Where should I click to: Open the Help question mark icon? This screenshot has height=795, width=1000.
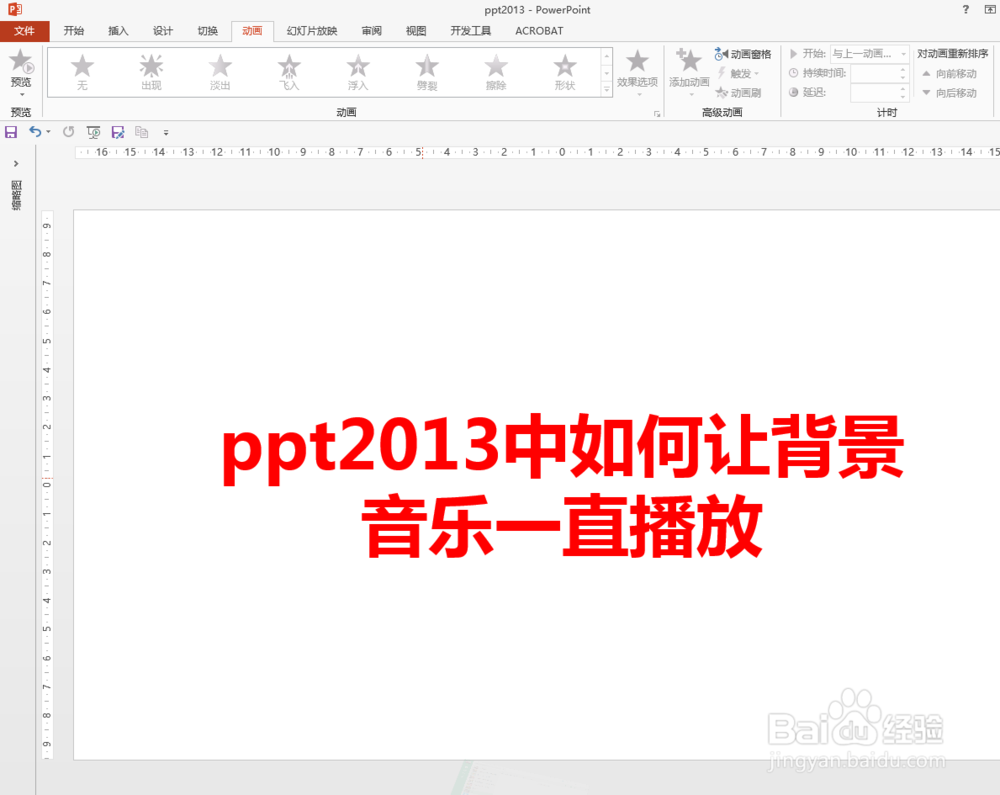tap(966, 9)
